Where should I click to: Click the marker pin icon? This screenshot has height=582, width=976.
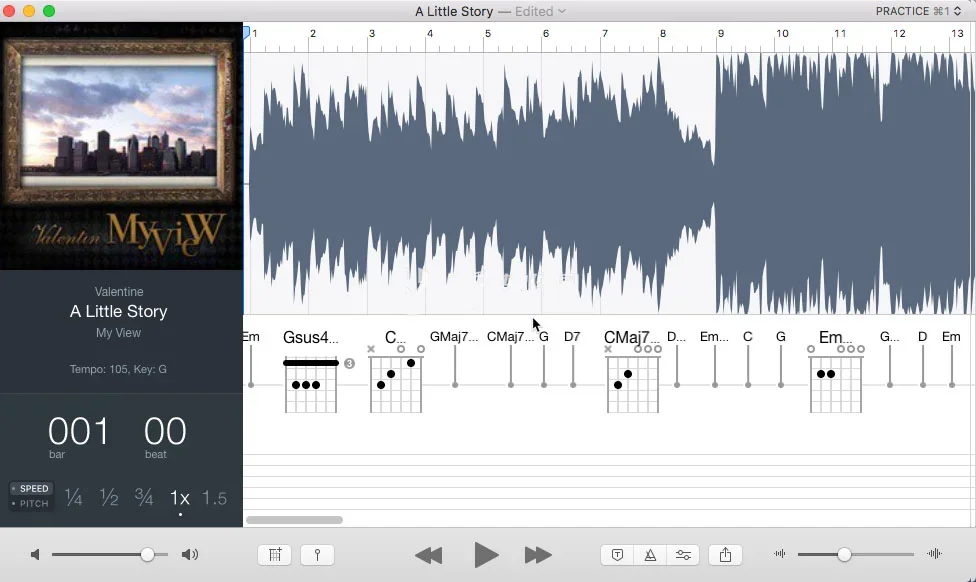(x=317, y=555)
